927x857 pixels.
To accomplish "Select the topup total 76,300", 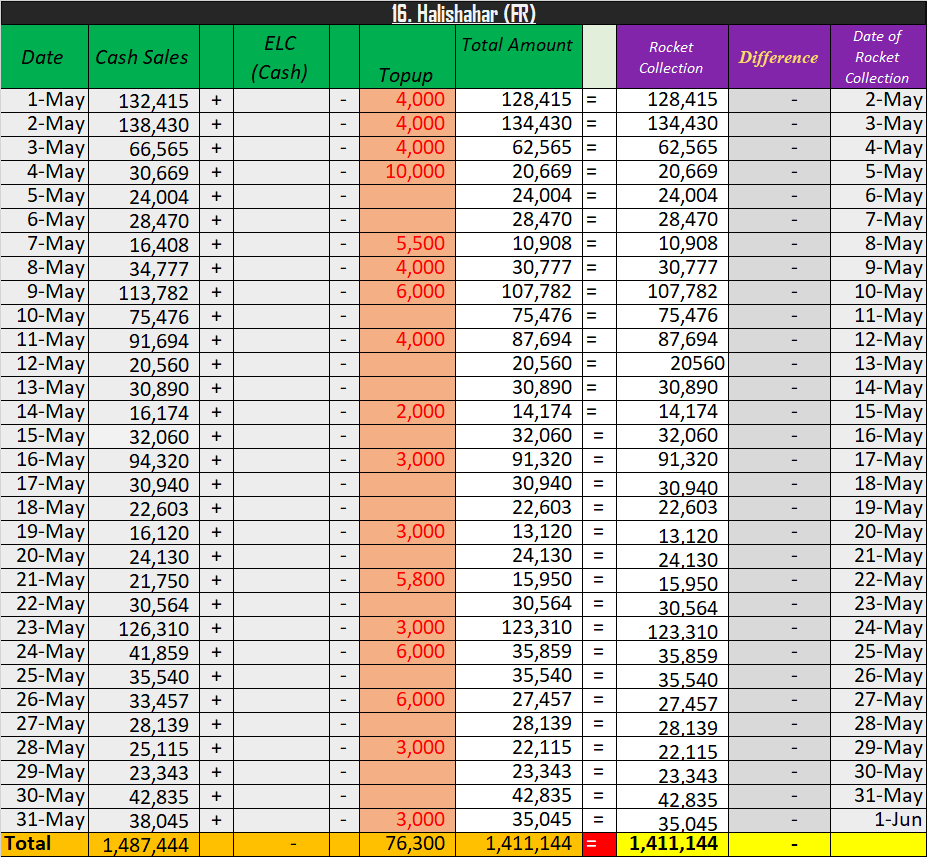I will point(407,844).
